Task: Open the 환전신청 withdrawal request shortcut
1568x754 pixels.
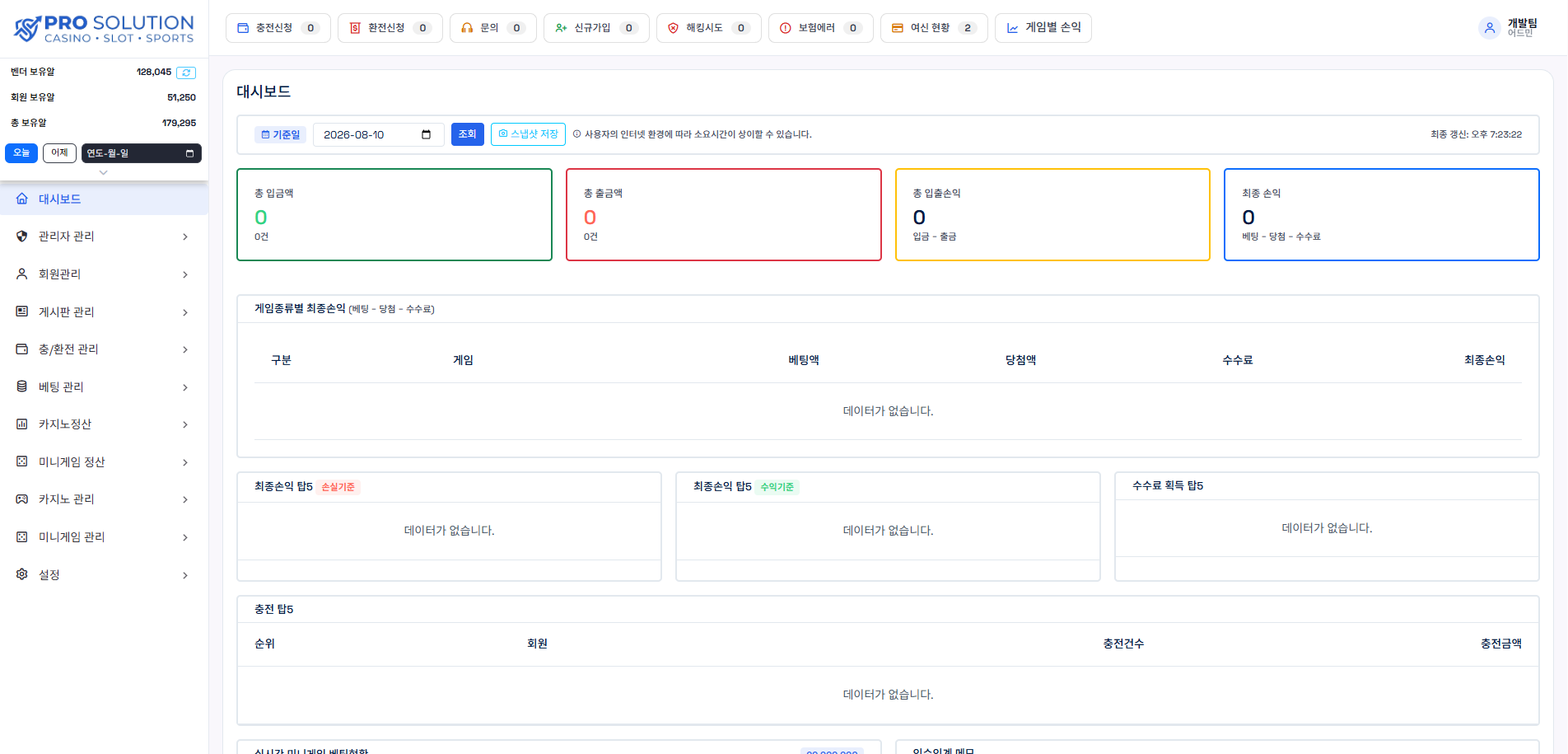Action: 390,28
